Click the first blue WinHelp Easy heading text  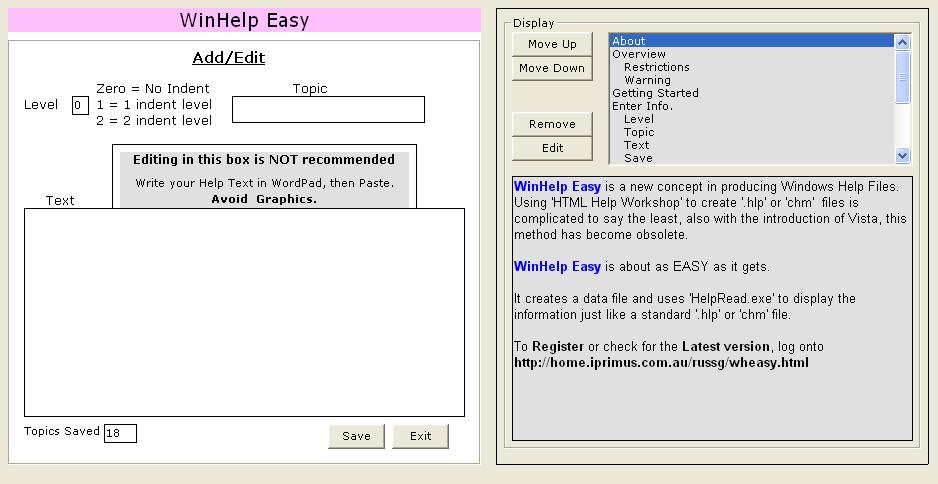pos(557,187)
